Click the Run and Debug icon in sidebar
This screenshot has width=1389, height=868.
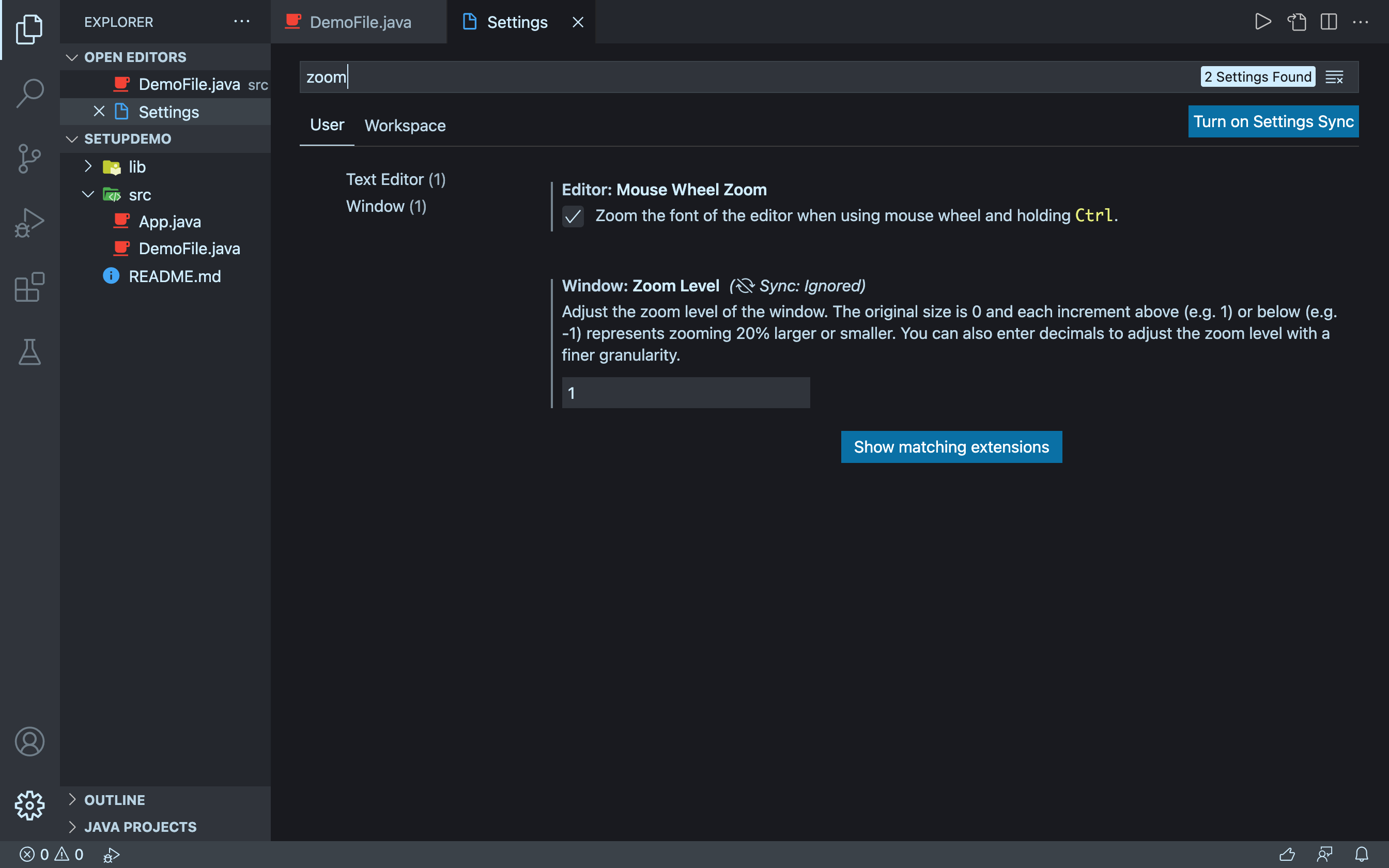30,221
